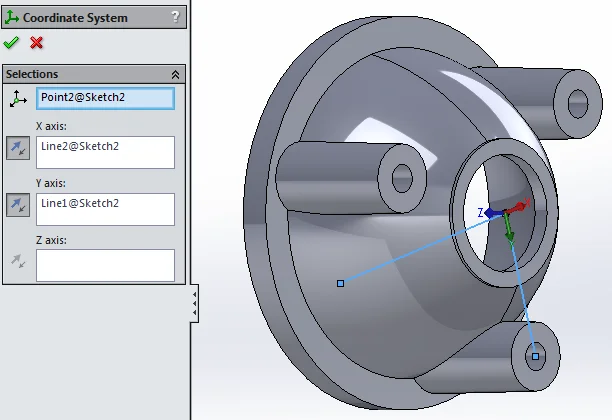The image size is (612, 420).
Task: Pick sketch point on lower-right boss hole
Action: pos(535,356)
